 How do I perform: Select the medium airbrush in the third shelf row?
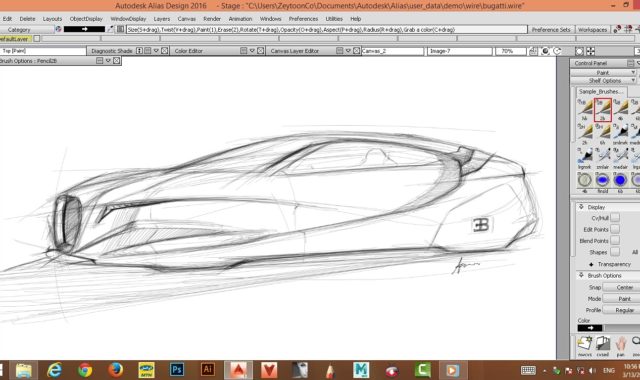(x=620, y=158)
